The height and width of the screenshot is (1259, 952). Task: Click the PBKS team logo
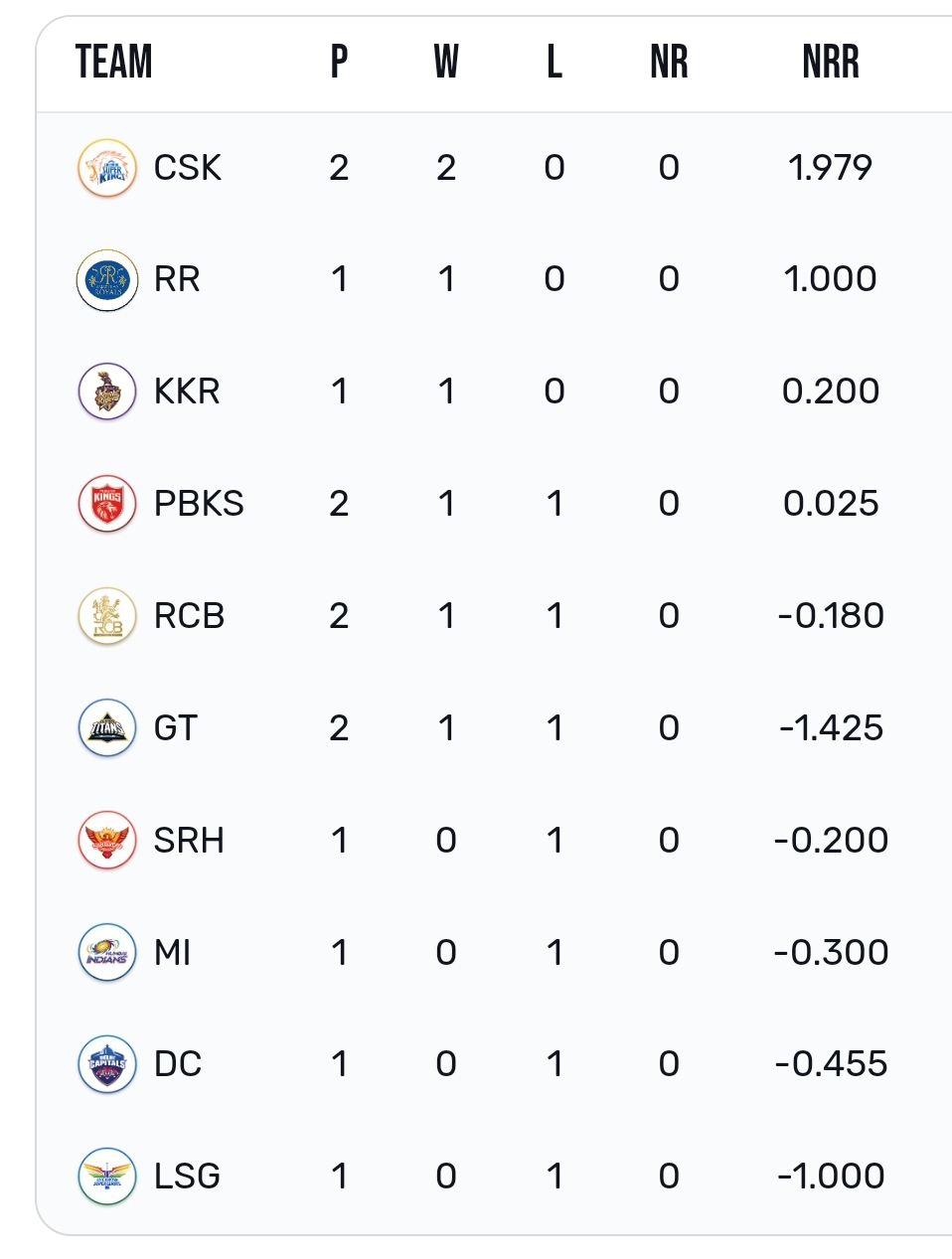click(x=106, y=504)
